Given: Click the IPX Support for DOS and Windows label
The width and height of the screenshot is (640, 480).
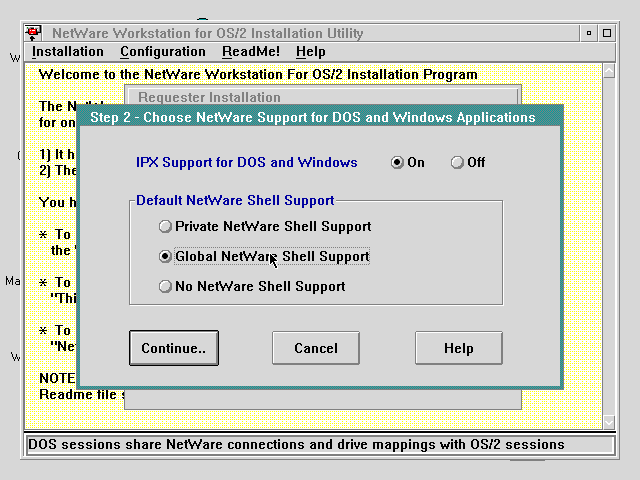Looking at the screenshot, I should (247, 162).
